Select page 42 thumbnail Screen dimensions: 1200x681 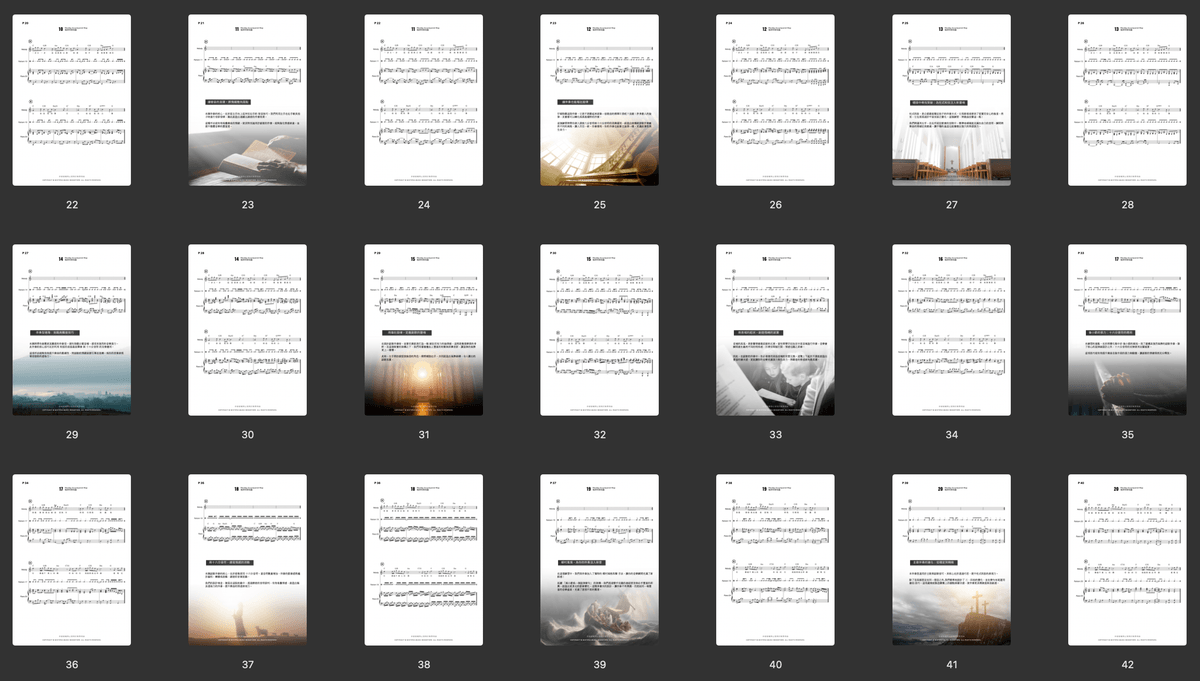[1128, 559]
